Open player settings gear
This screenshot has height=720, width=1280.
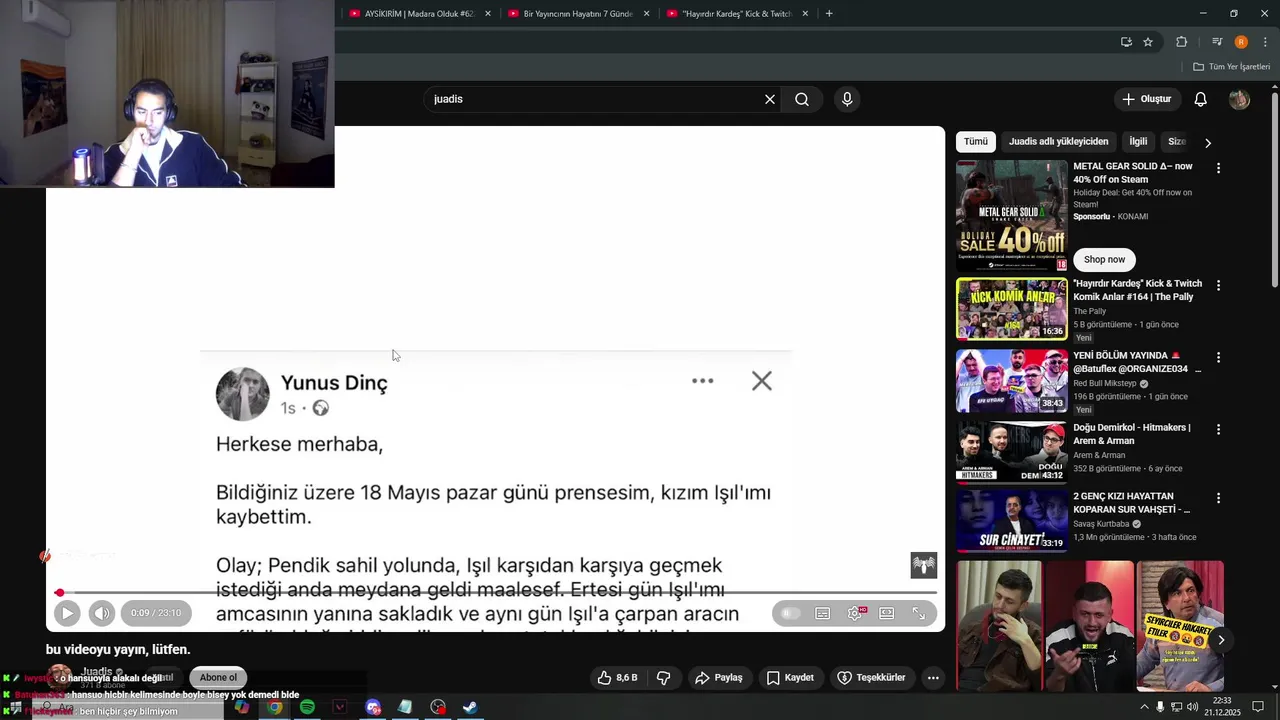click(x=855, y=613)
